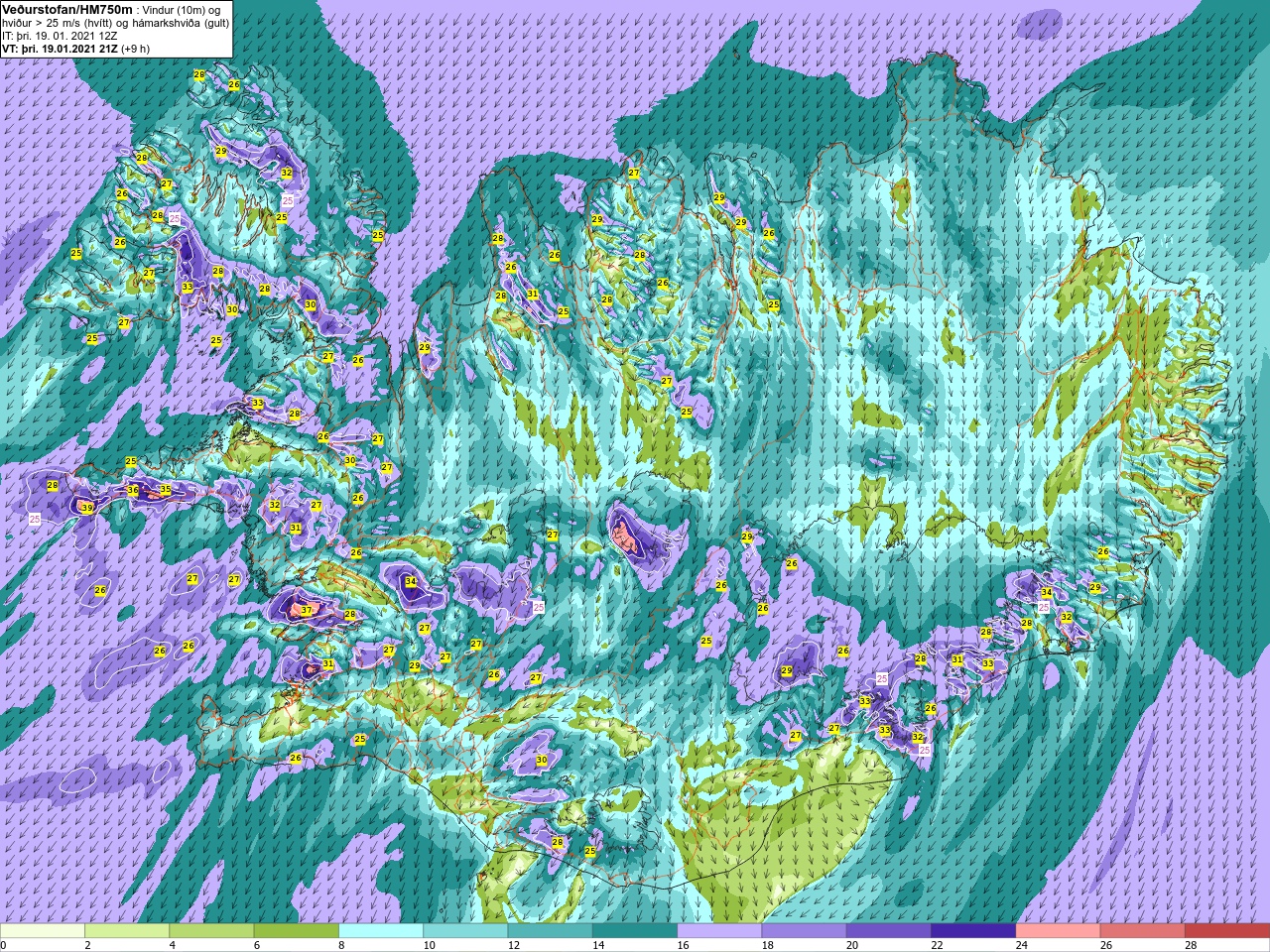The height and width of the screenshot is (952, 1270).
Task: Pick the dark indigo 22–24 m/s legend swatch
Action: pyautogui.click(x=973, y=931)
